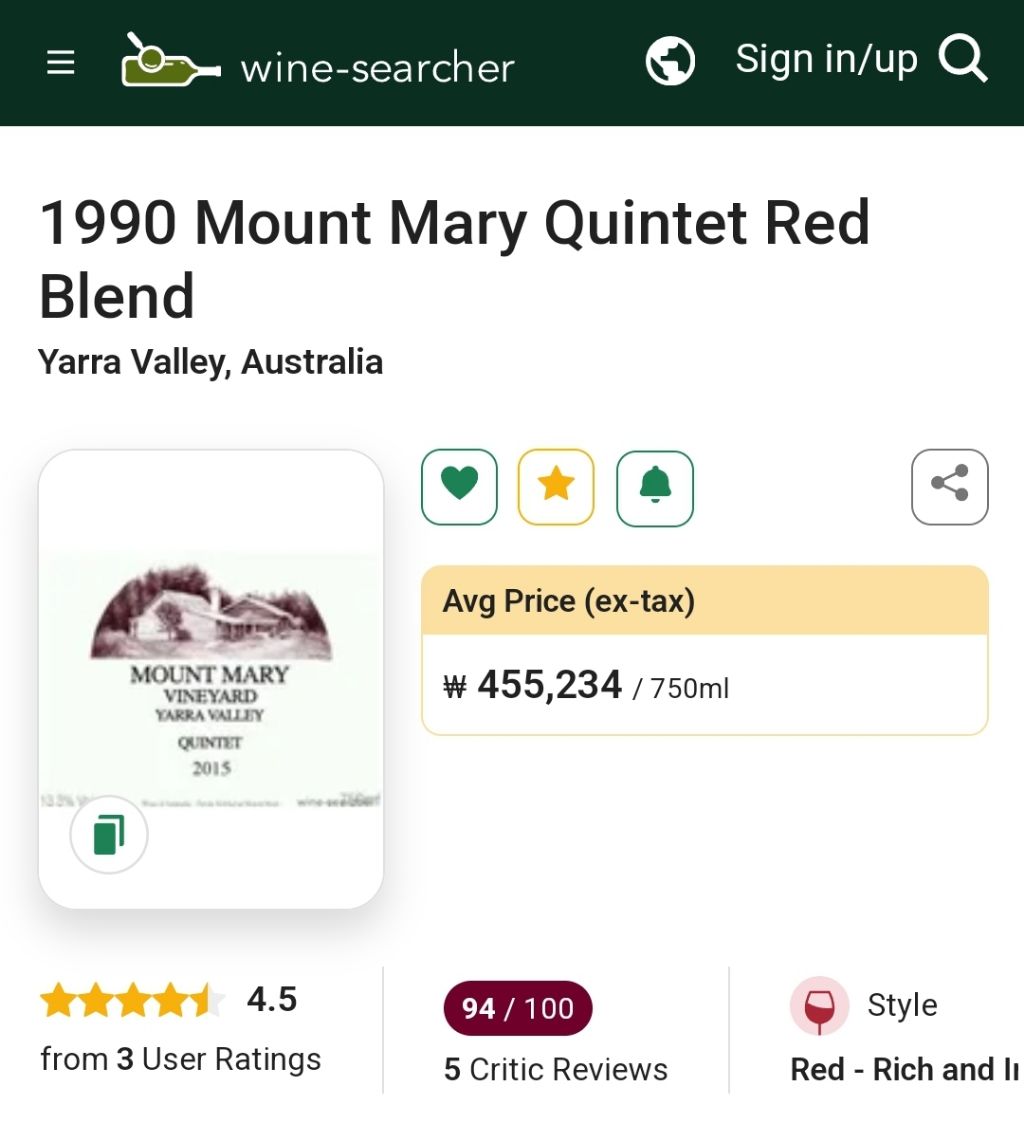
Task: Click the green copy label icon
Action: pos(109,835)
